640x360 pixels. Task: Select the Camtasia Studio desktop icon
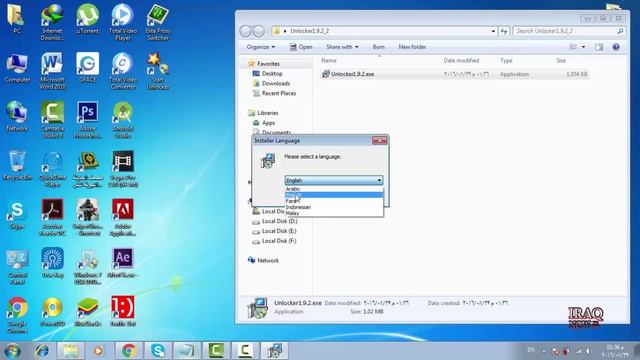(52, 120)
